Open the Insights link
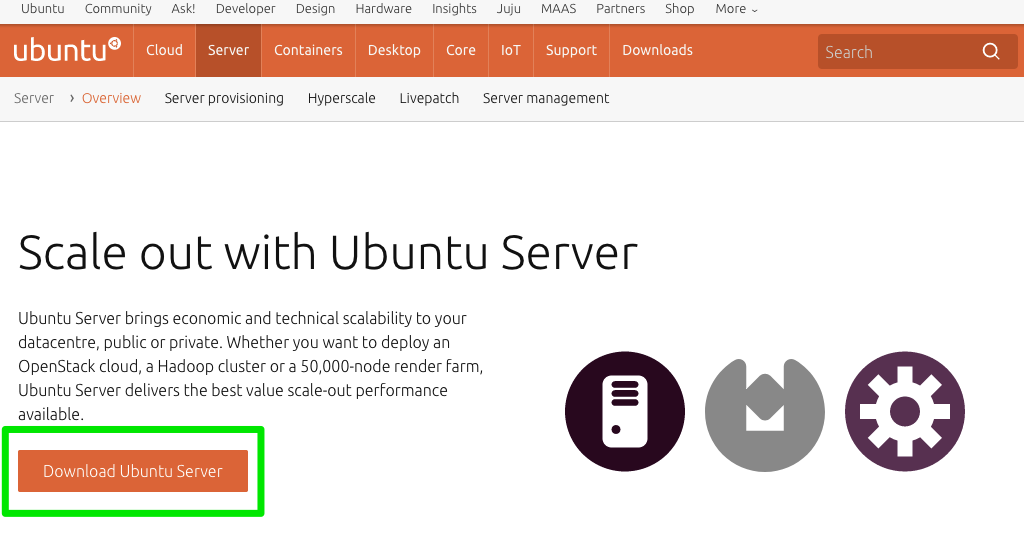Image resolution: width=1024 pixels, height=550 pixels. [x=454, y=9]
